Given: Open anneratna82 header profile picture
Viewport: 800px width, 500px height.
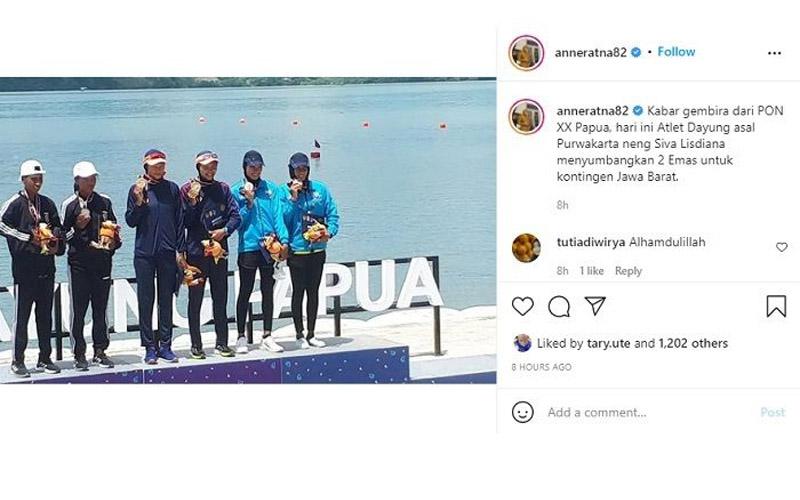Looking at the screenshot, I should (526, 52).
